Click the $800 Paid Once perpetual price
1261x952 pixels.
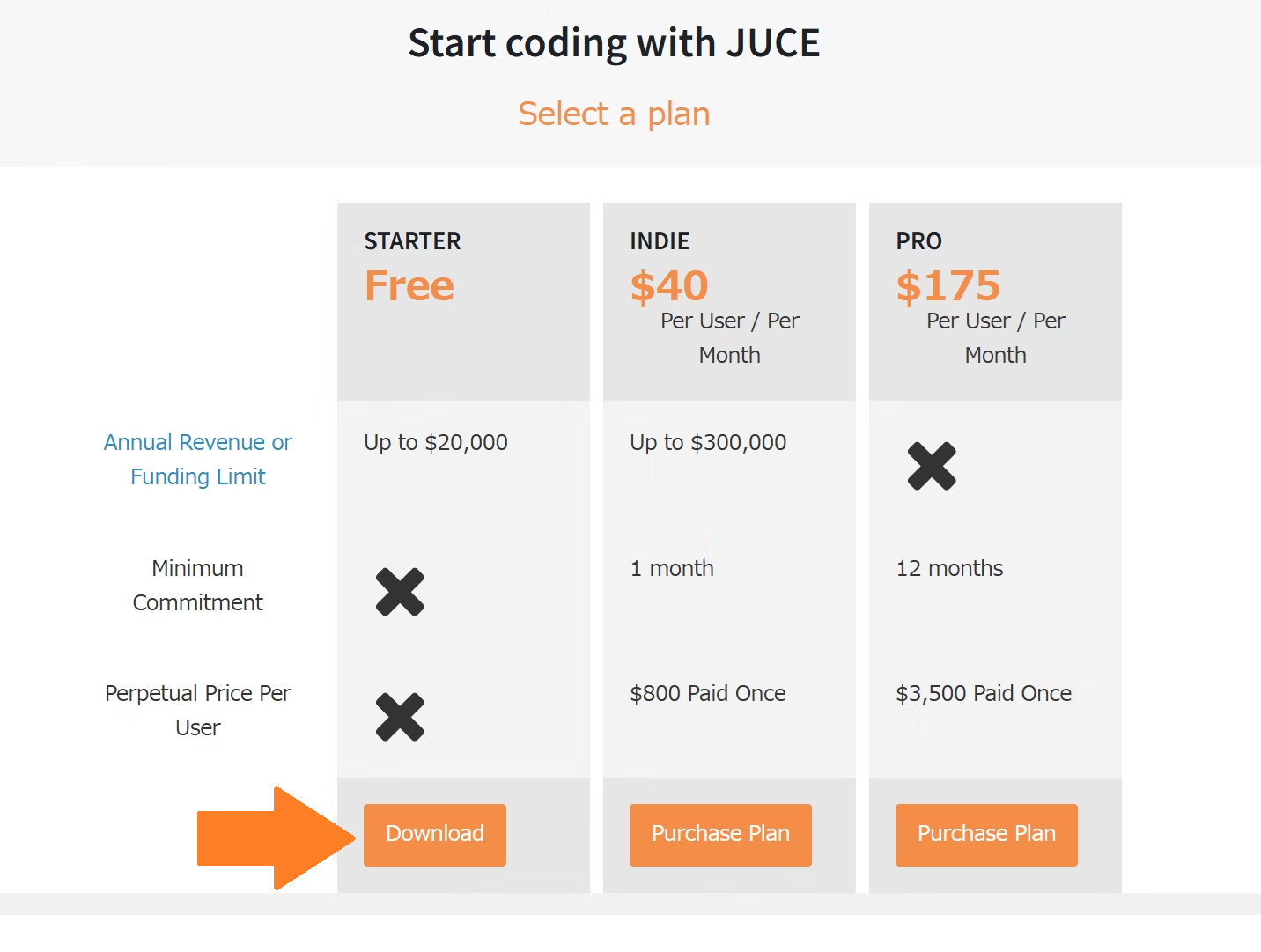click(708, 694)
